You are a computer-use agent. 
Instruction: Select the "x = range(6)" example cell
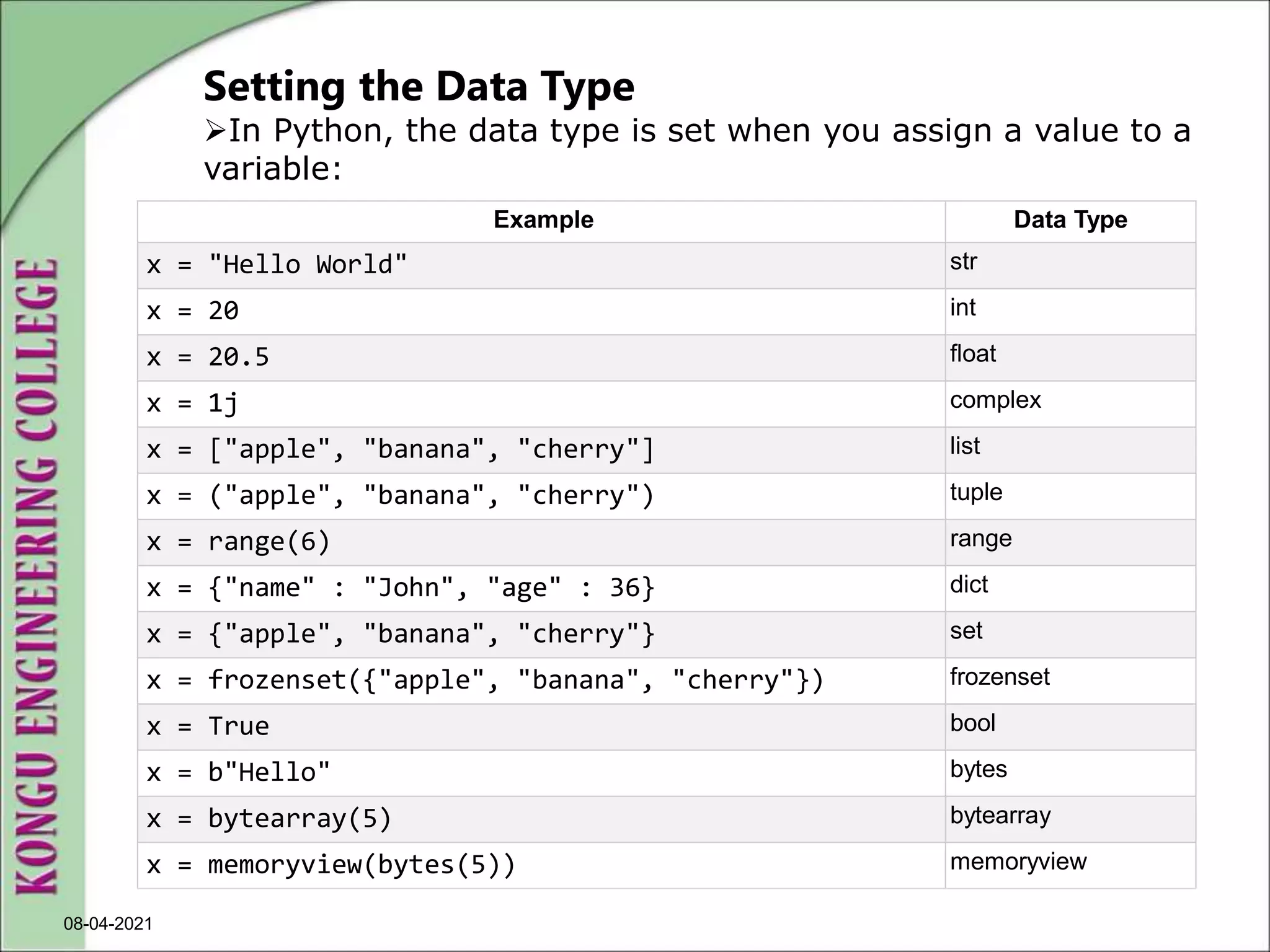(x=238, y=542)
